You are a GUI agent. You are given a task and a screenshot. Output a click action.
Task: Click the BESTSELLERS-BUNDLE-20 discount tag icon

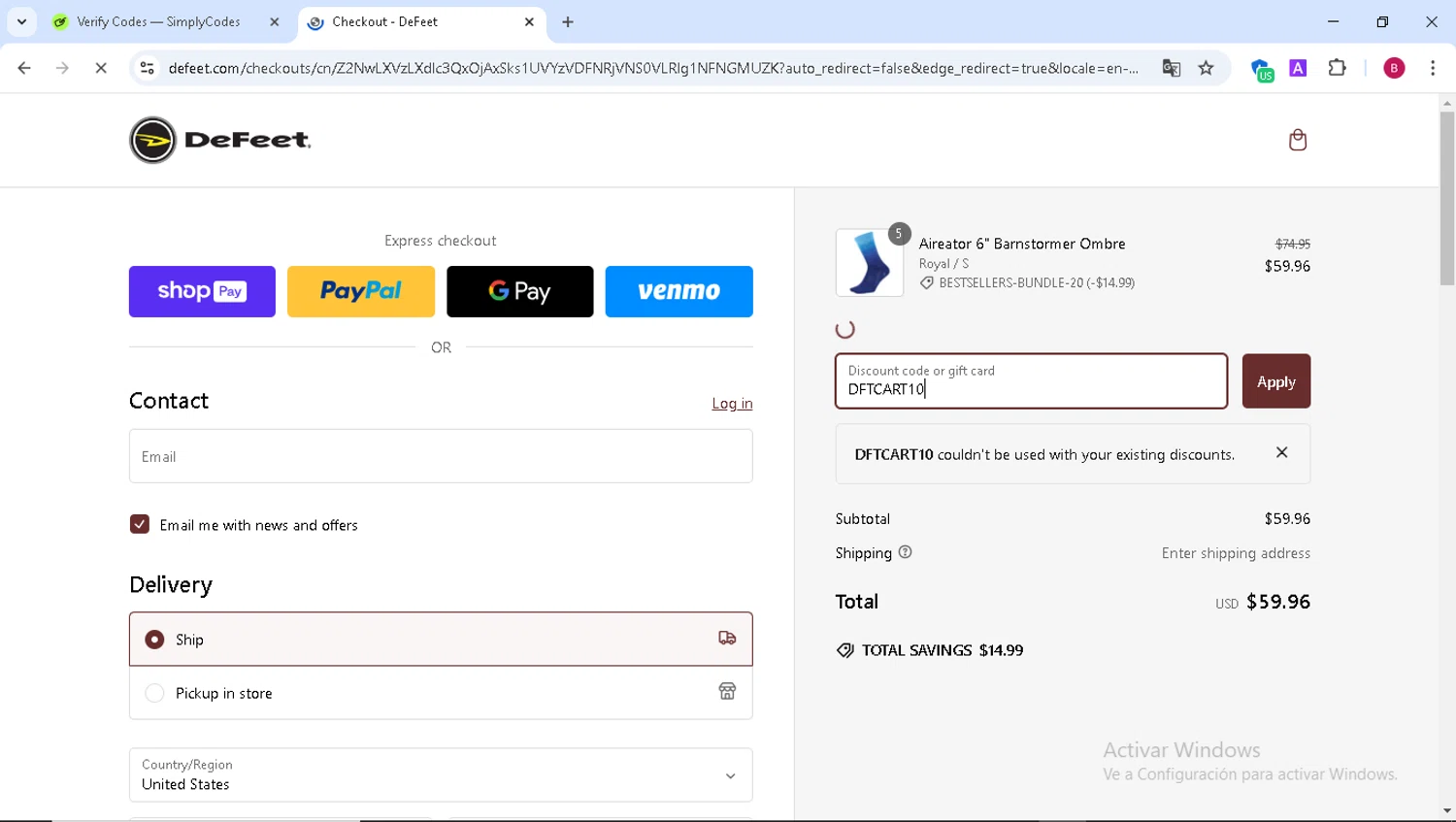click(x=927, y=283)
